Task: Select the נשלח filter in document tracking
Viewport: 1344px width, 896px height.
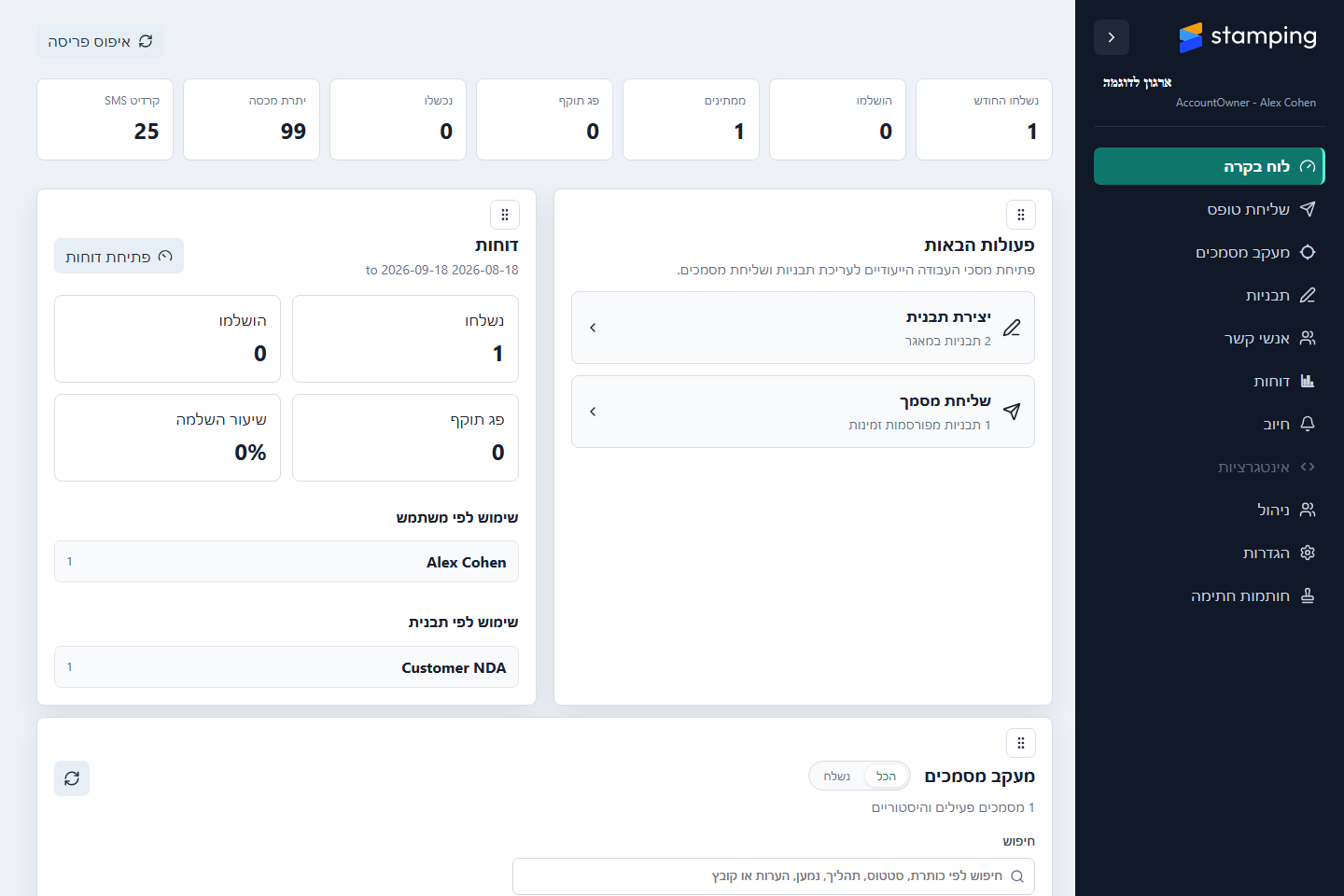Action: click(837, 776)
